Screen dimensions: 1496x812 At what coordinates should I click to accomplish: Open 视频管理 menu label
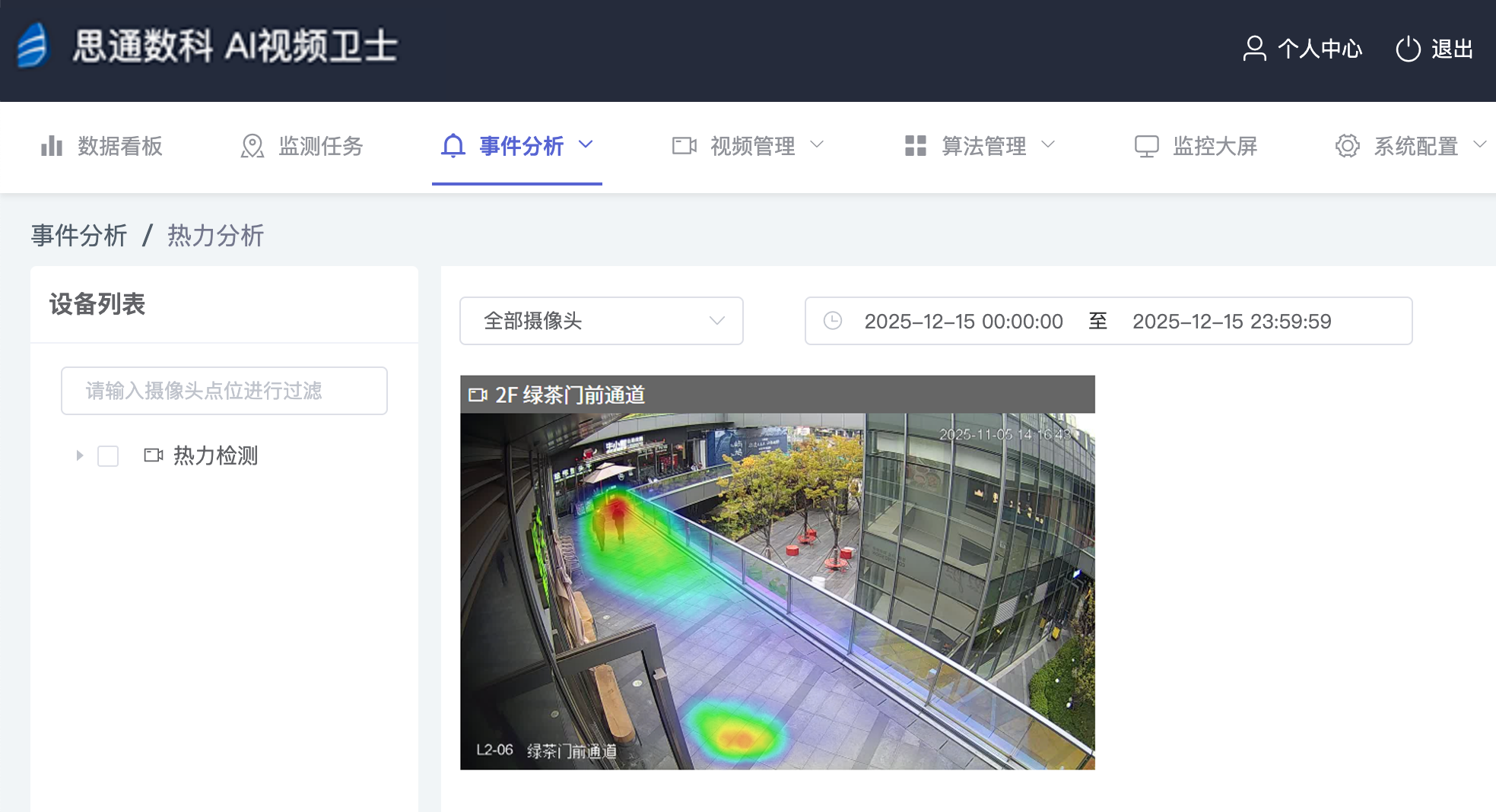coord(753,146)
